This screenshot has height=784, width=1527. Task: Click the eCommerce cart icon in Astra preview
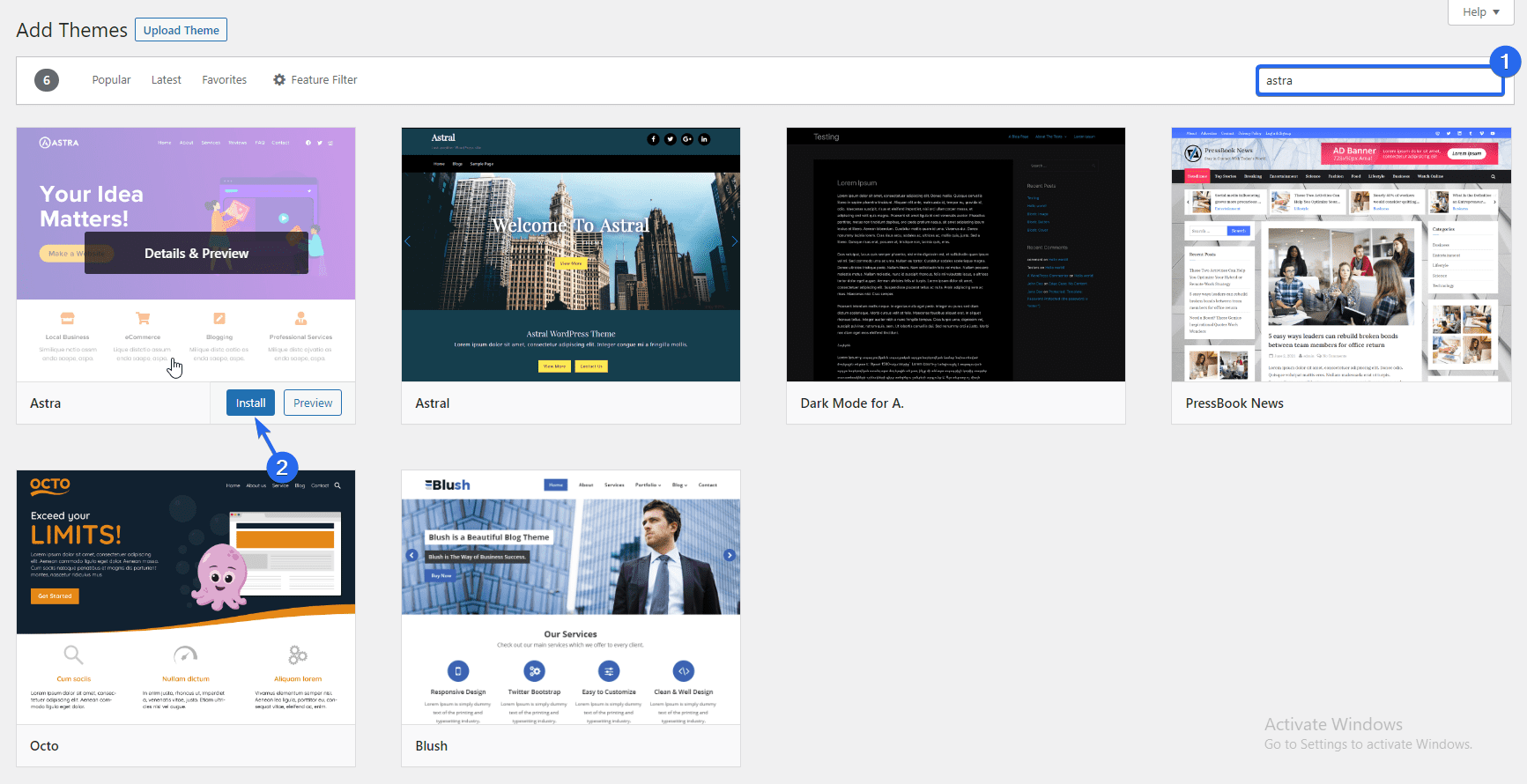(143, 318)
